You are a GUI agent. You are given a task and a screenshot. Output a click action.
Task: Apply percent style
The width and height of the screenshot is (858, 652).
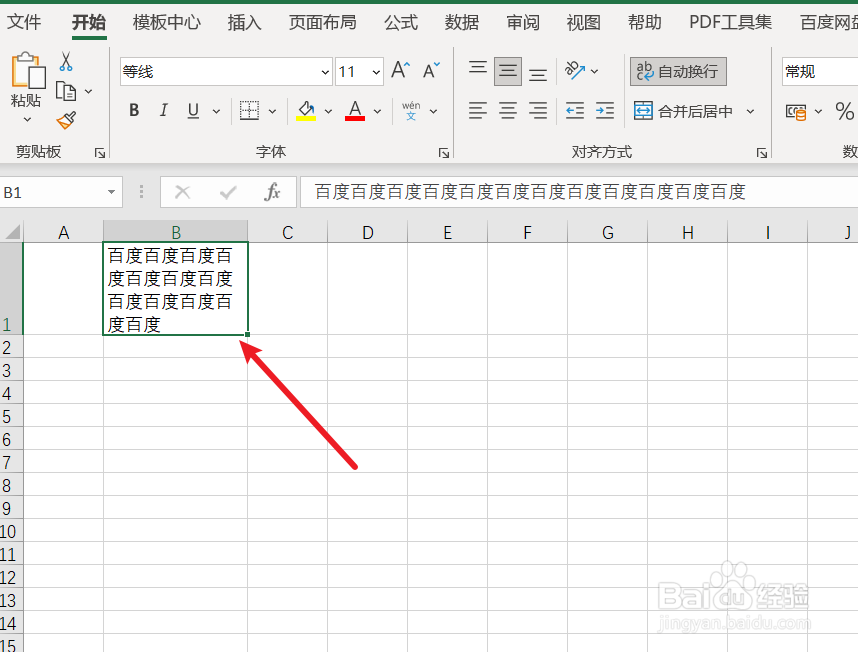point(844,112)
